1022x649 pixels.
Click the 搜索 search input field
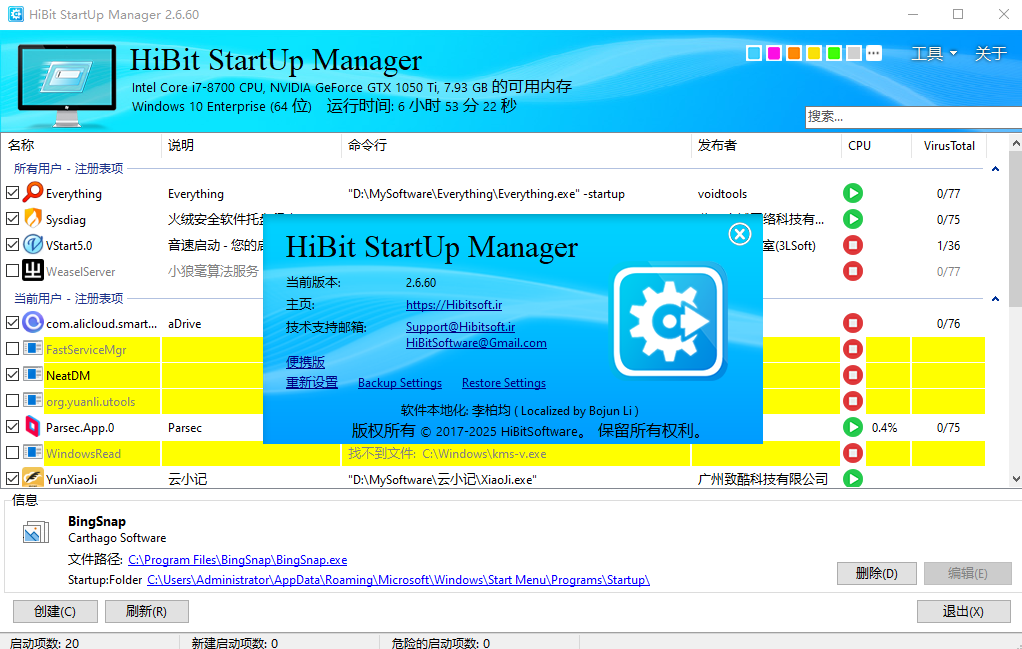point(913,117)
